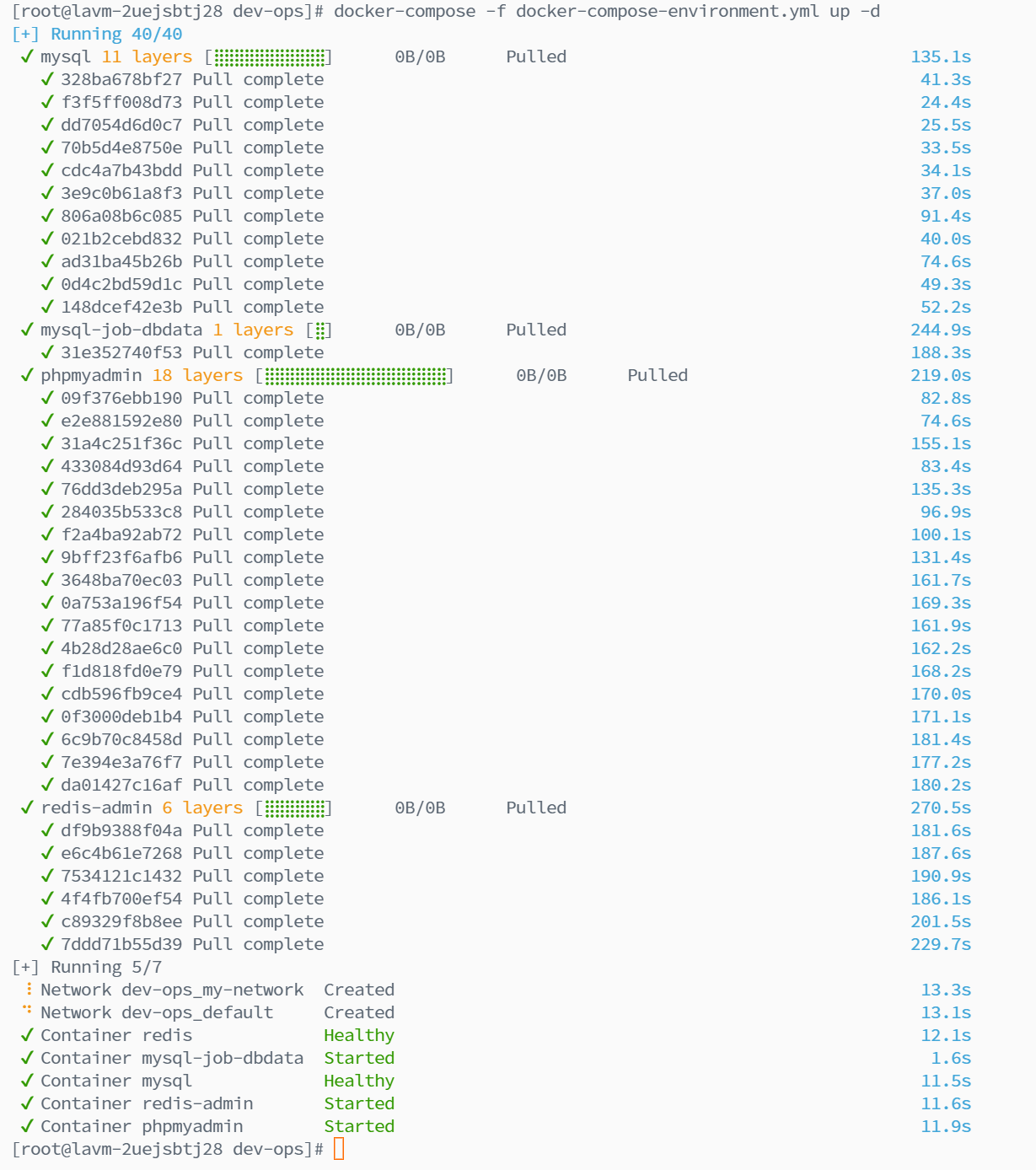Click the checkmark beside layer da01427c16af
This screenshot has height=1170, width=1036.
(x=47, y=786)
